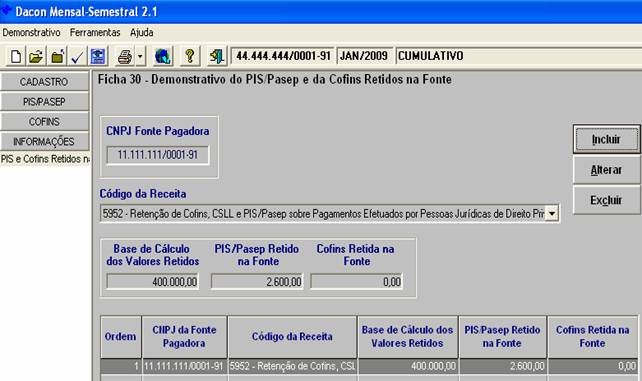
Task: Click the blue save/record disk icon
Action: tap(98, 56)
